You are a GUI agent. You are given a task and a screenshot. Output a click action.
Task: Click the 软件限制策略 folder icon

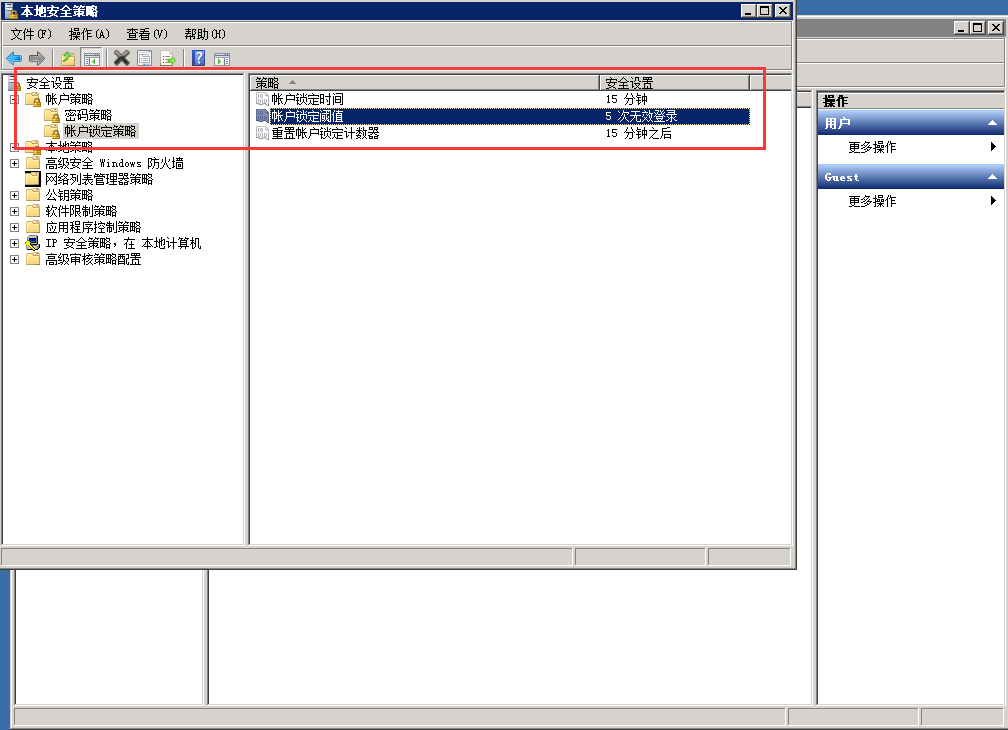click(x=33, y=211)
